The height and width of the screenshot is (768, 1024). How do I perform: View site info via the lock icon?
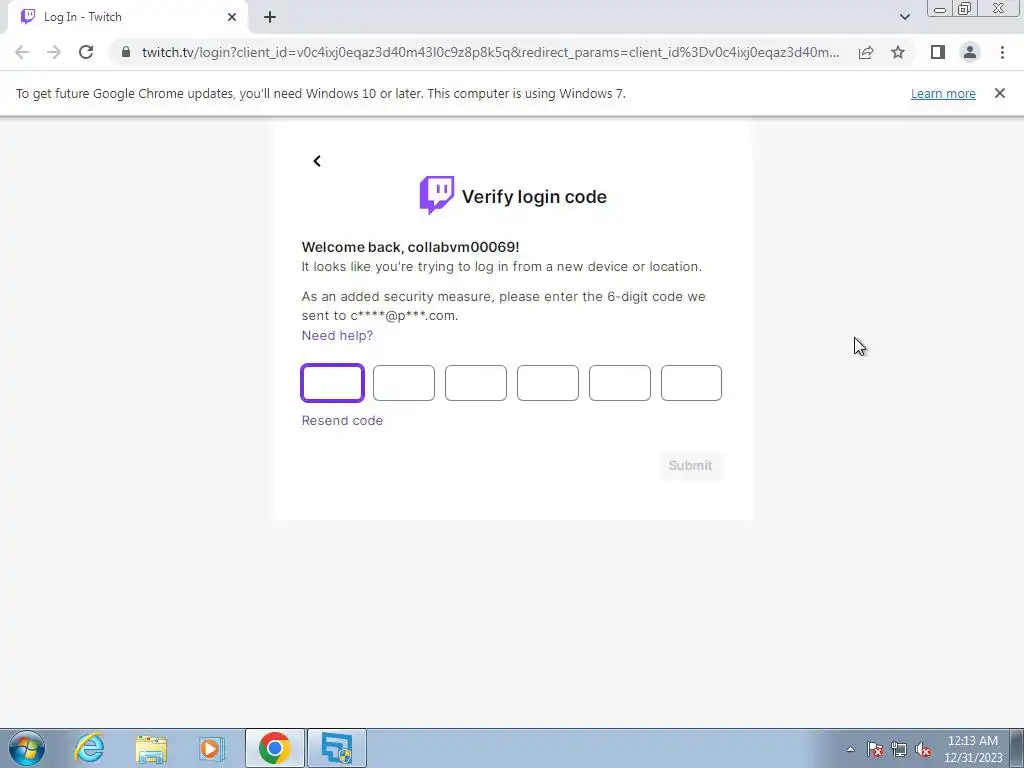point(126,52)
